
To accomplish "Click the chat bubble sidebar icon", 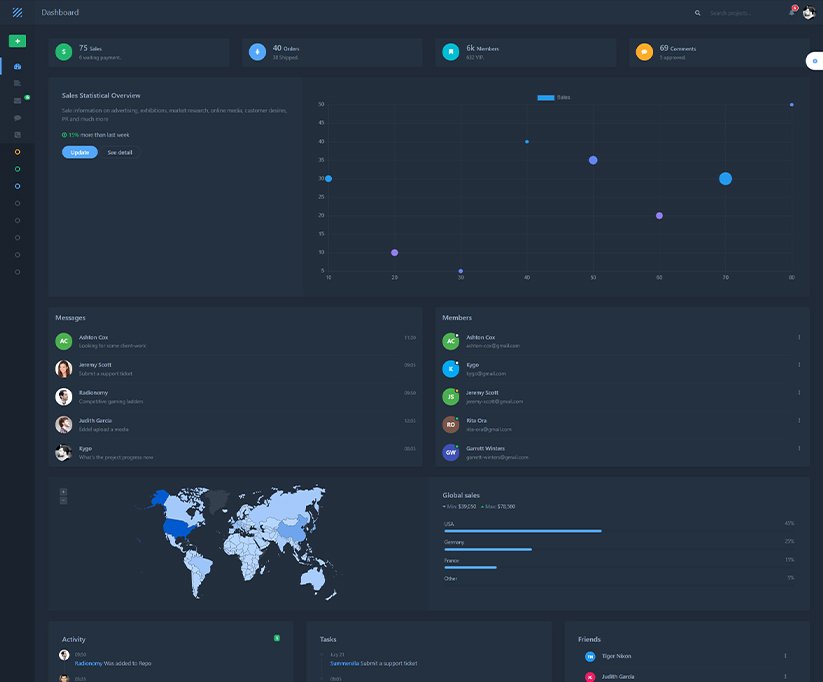I will [x=17, y=117].
